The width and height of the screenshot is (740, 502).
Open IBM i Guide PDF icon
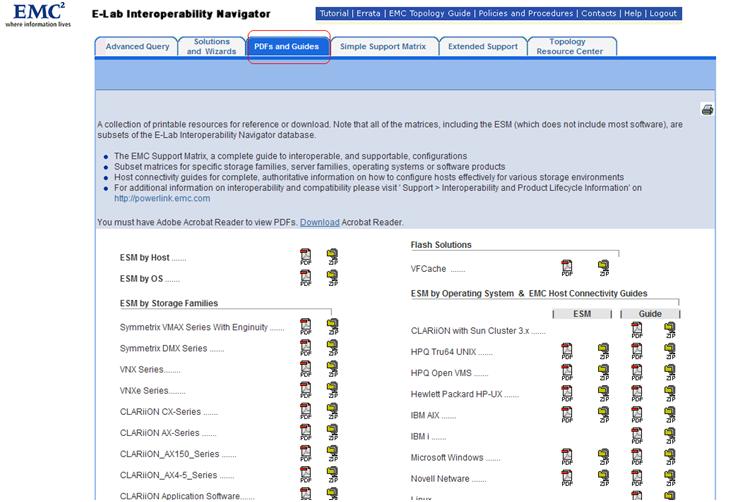pos(637,436)
